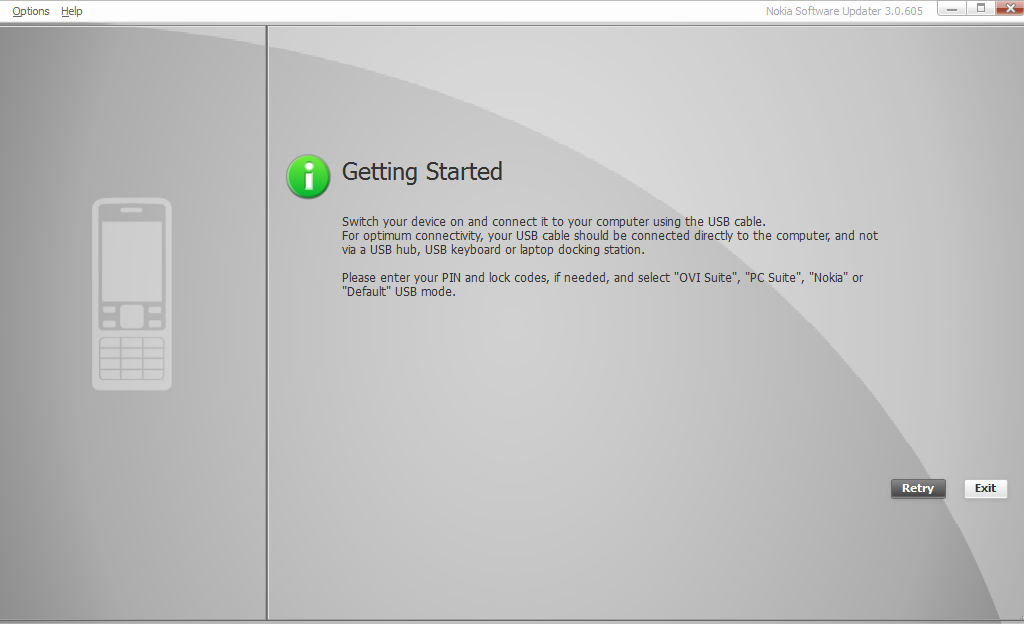
Task: Click the line starting "Switch your device on"
Action: [x=554, y=221]
